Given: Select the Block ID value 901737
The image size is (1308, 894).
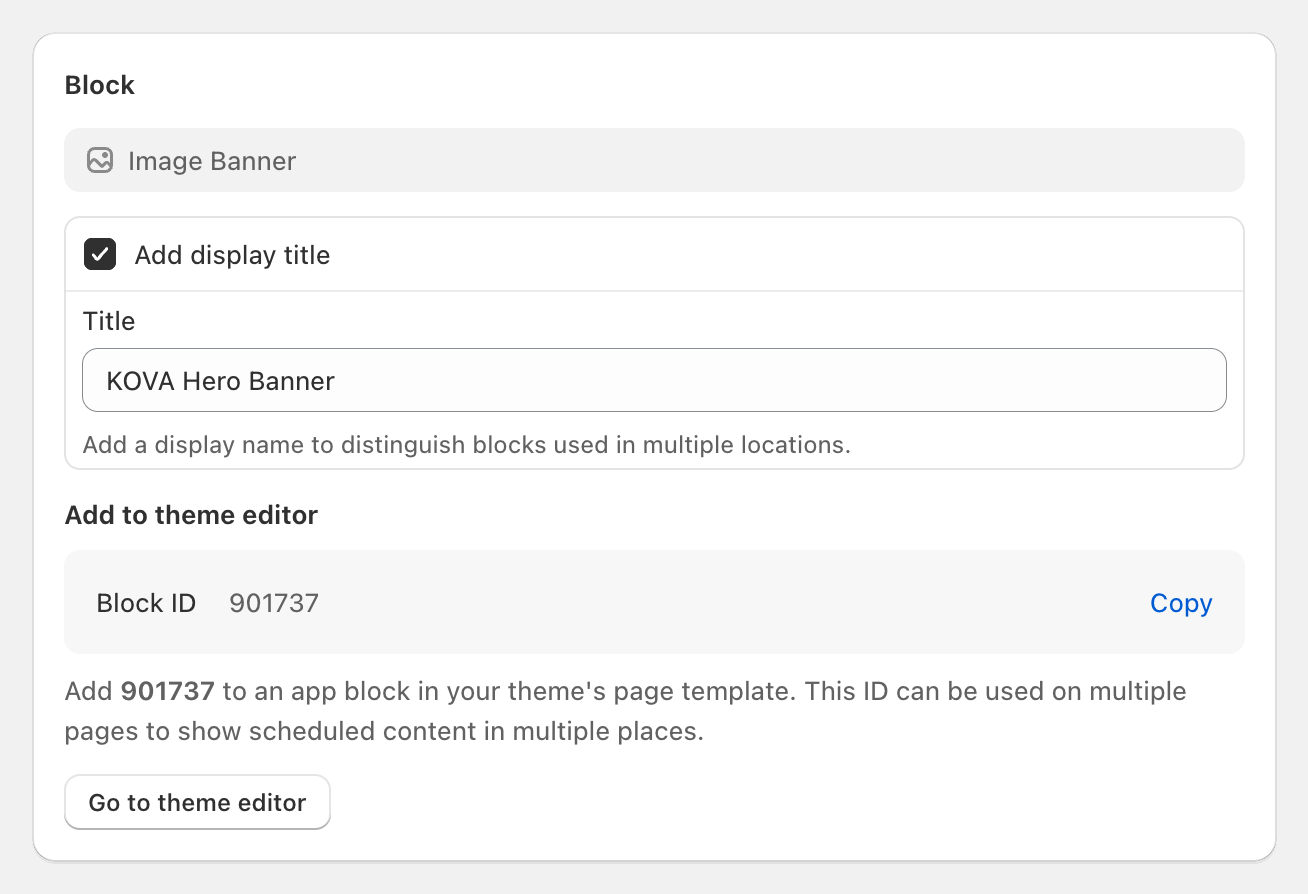Looking at the screenshot, I should point(274,603).
